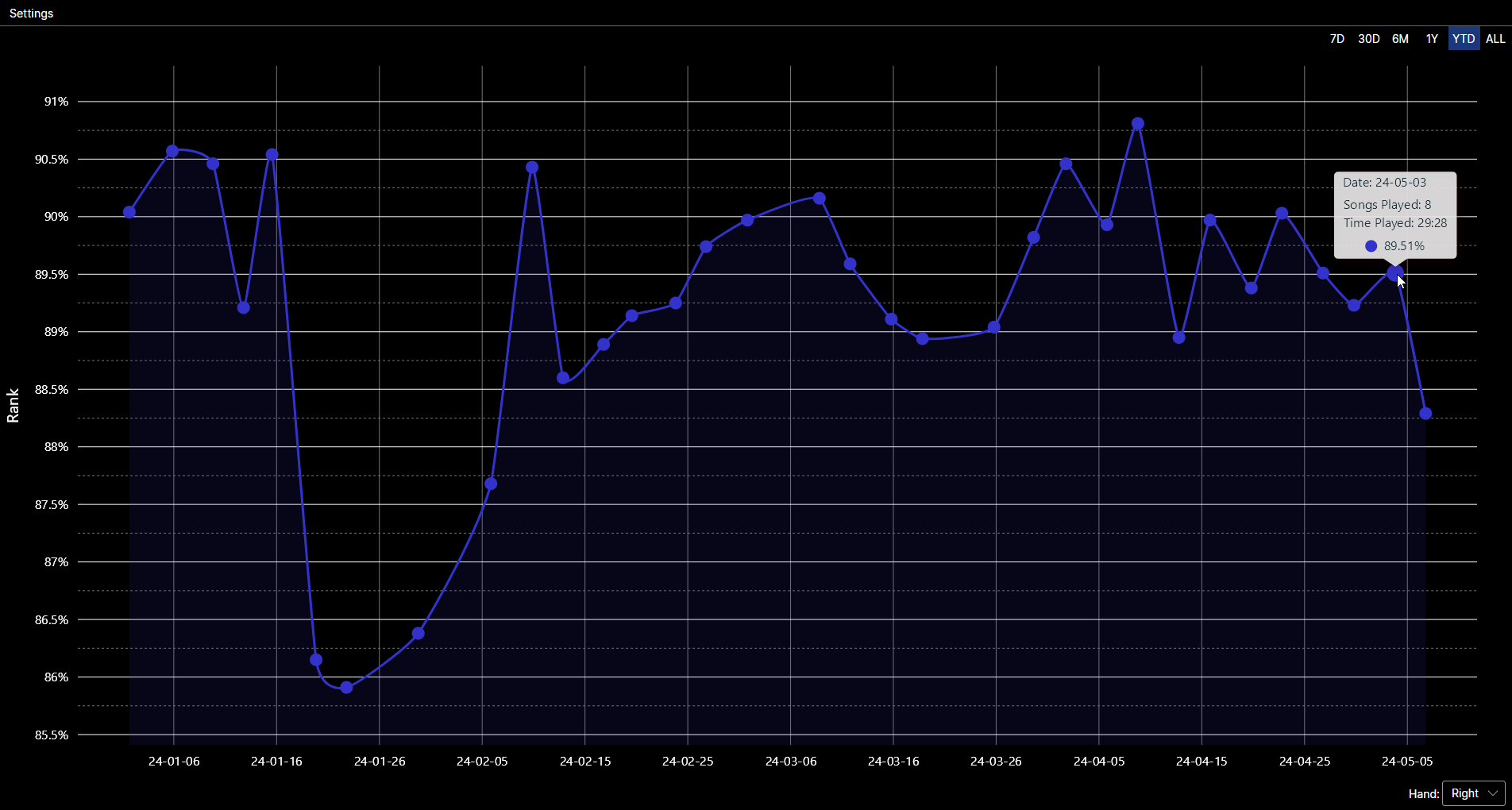
Task: Switch to the 1Y time range
Action: point(1432,39)
